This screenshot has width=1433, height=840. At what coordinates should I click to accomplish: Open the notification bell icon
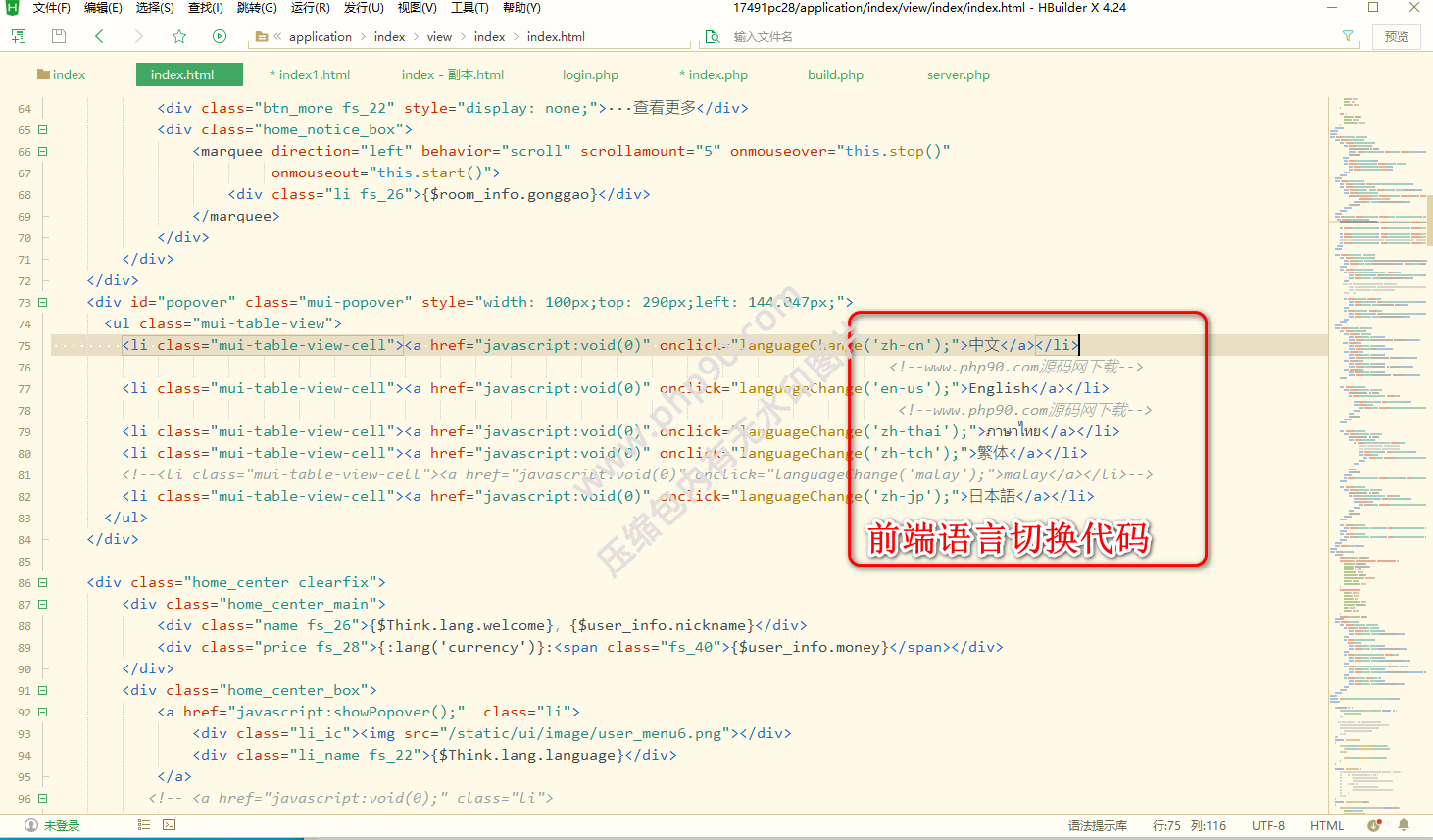click(x=1404, y=825)
